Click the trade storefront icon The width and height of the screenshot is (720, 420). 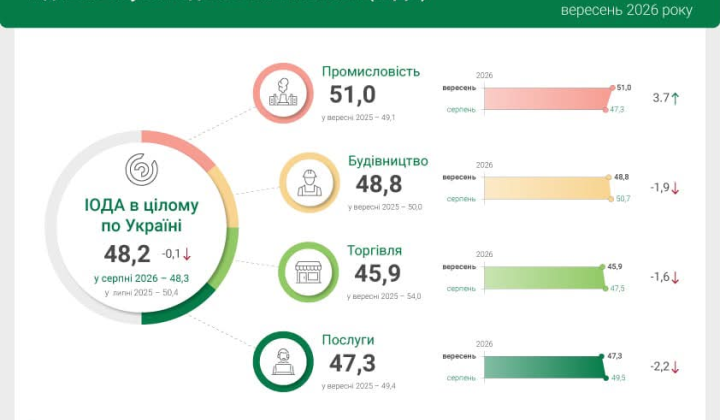309,272
